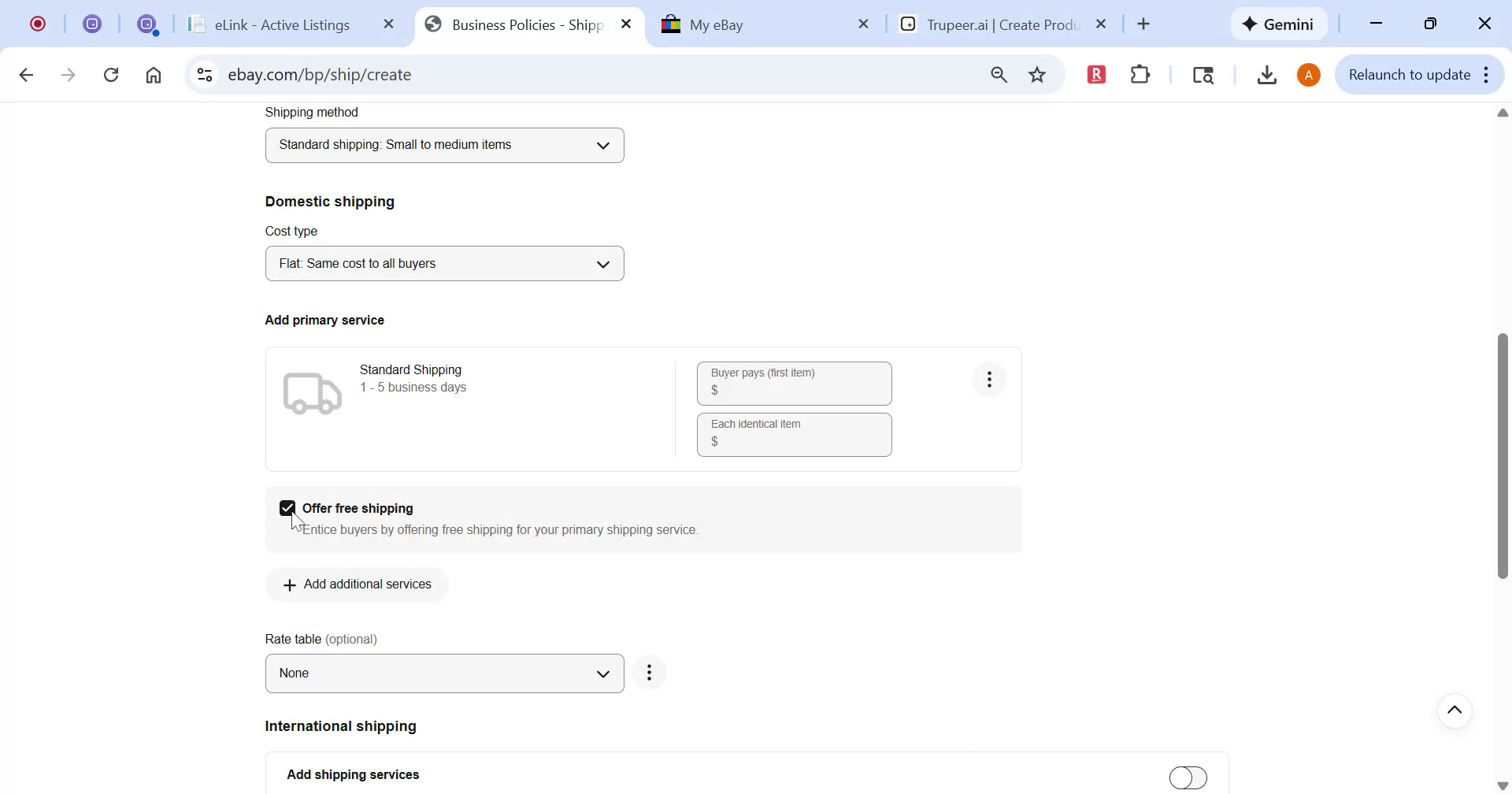
Task: Click the extensions puzzle icon
Action: pos(1140,74)
